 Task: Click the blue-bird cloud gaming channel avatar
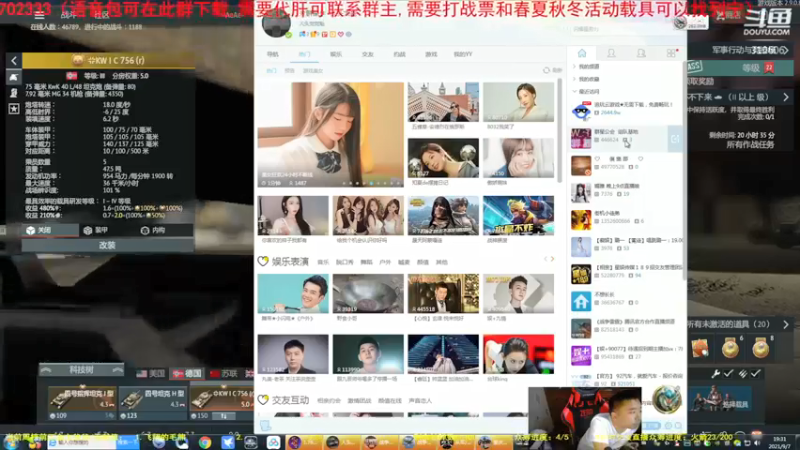[581, 111]
